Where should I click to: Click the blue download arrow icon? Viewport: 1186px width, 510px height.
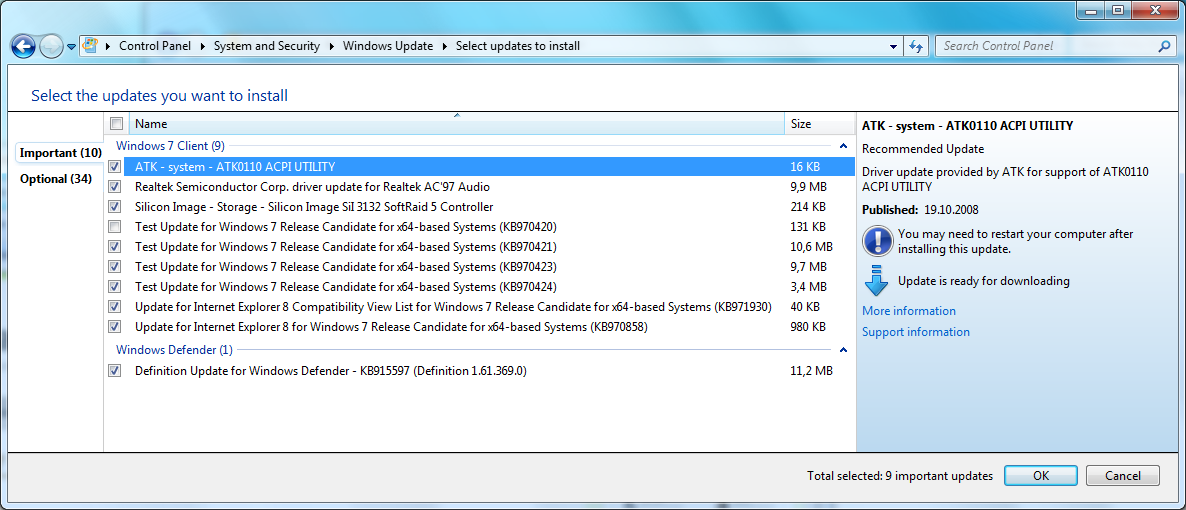click(876, 280)
